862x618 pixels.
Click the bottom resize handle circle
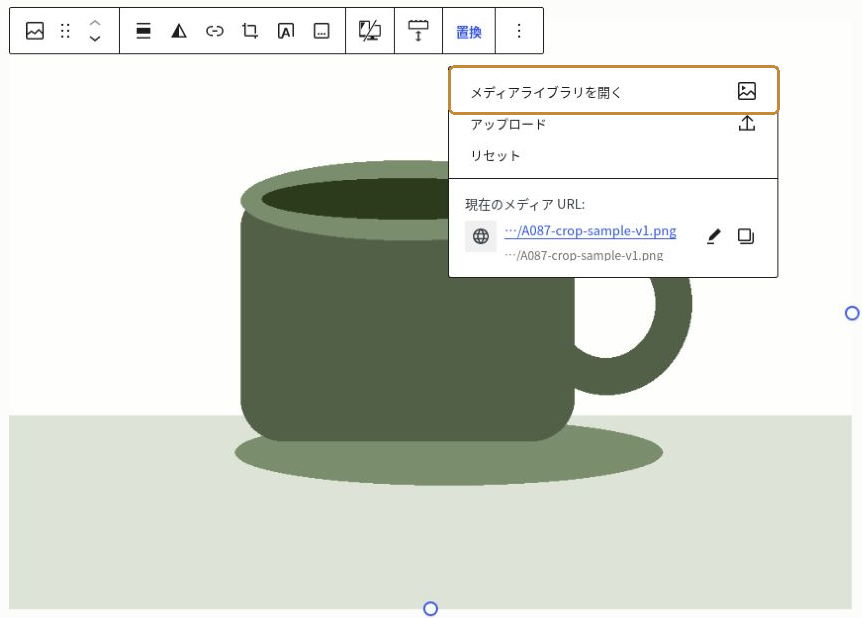pyautogui.click(x=430, y=609)
